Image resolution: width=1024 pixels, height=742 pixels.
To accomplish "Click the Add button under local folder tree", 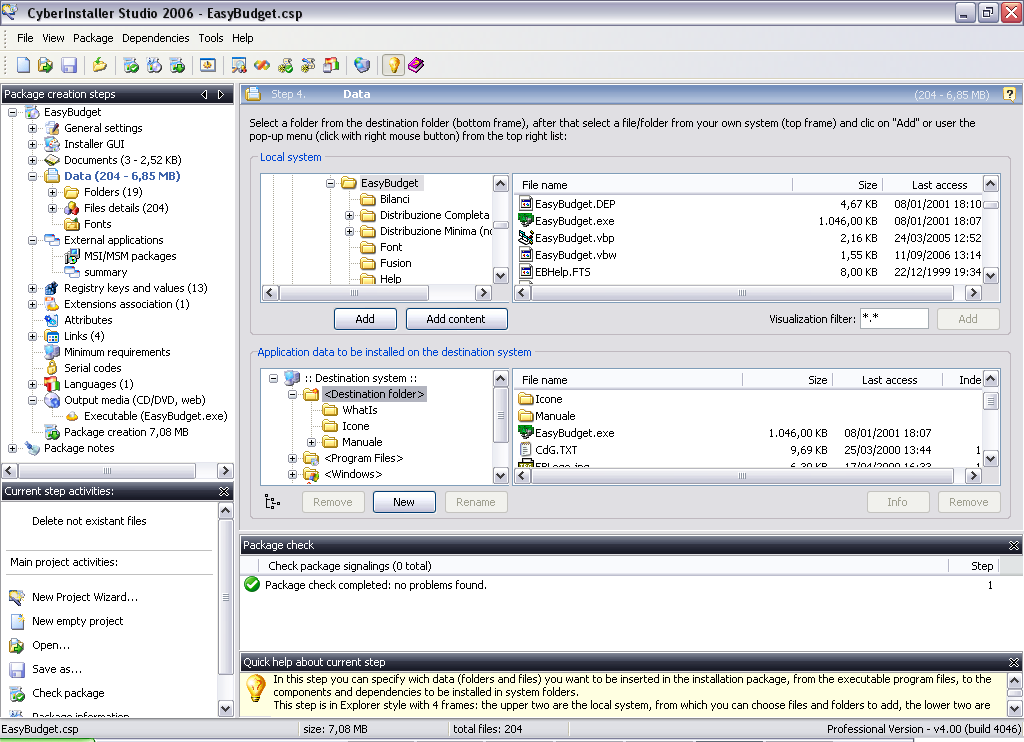I will click(x=365, y=319).
